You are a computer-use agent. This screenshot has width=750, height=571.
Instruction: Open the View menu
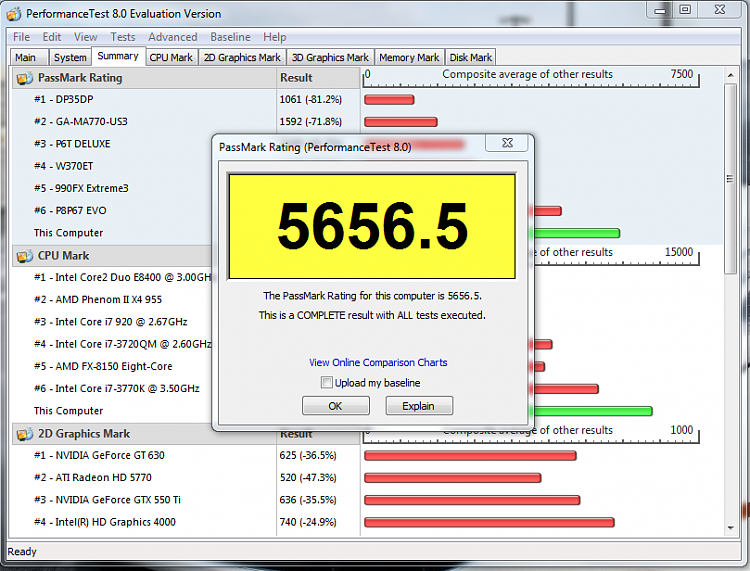coord(86,37)
